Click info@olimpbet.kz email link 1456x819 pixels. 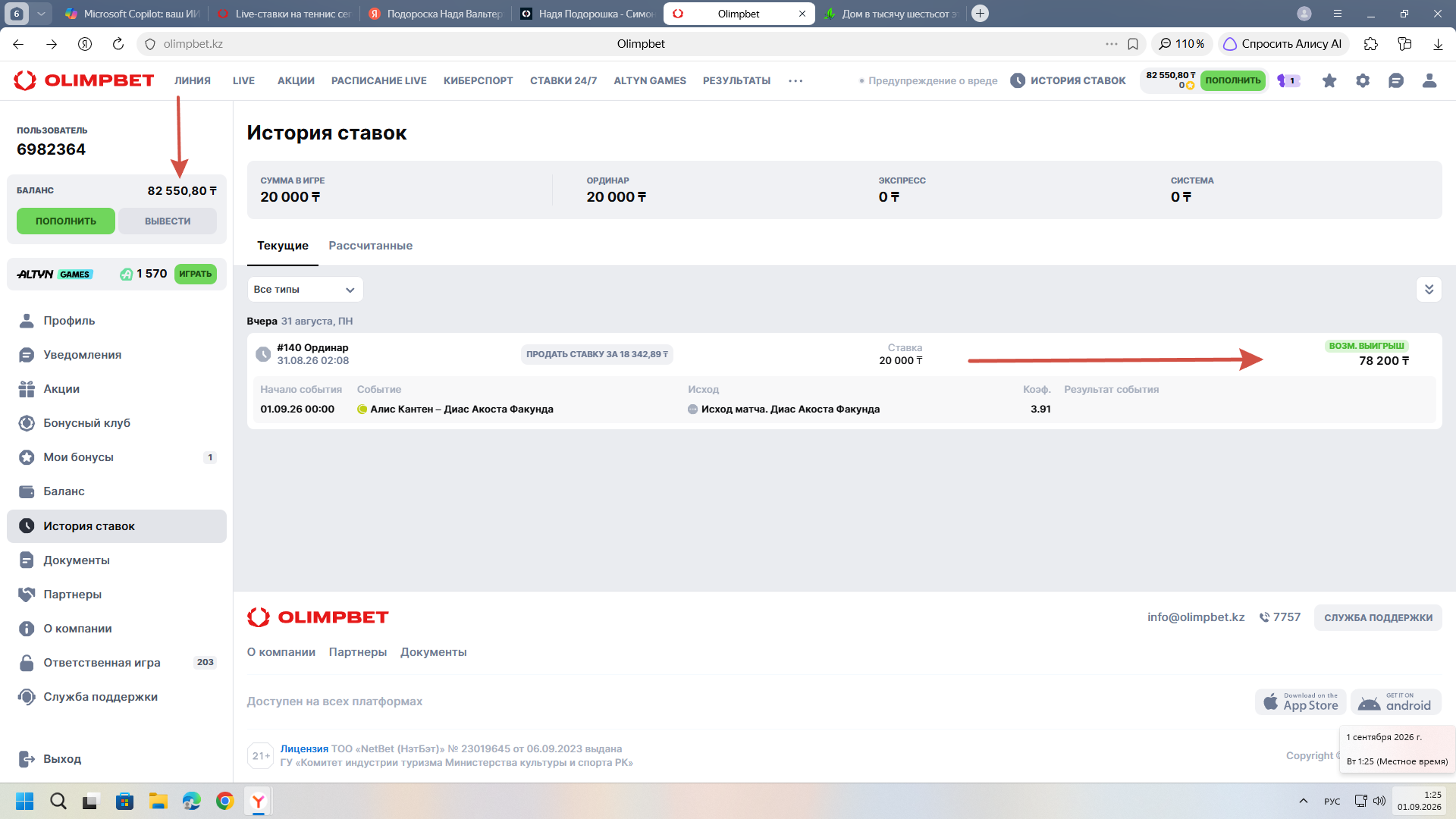coord(1196,617)
